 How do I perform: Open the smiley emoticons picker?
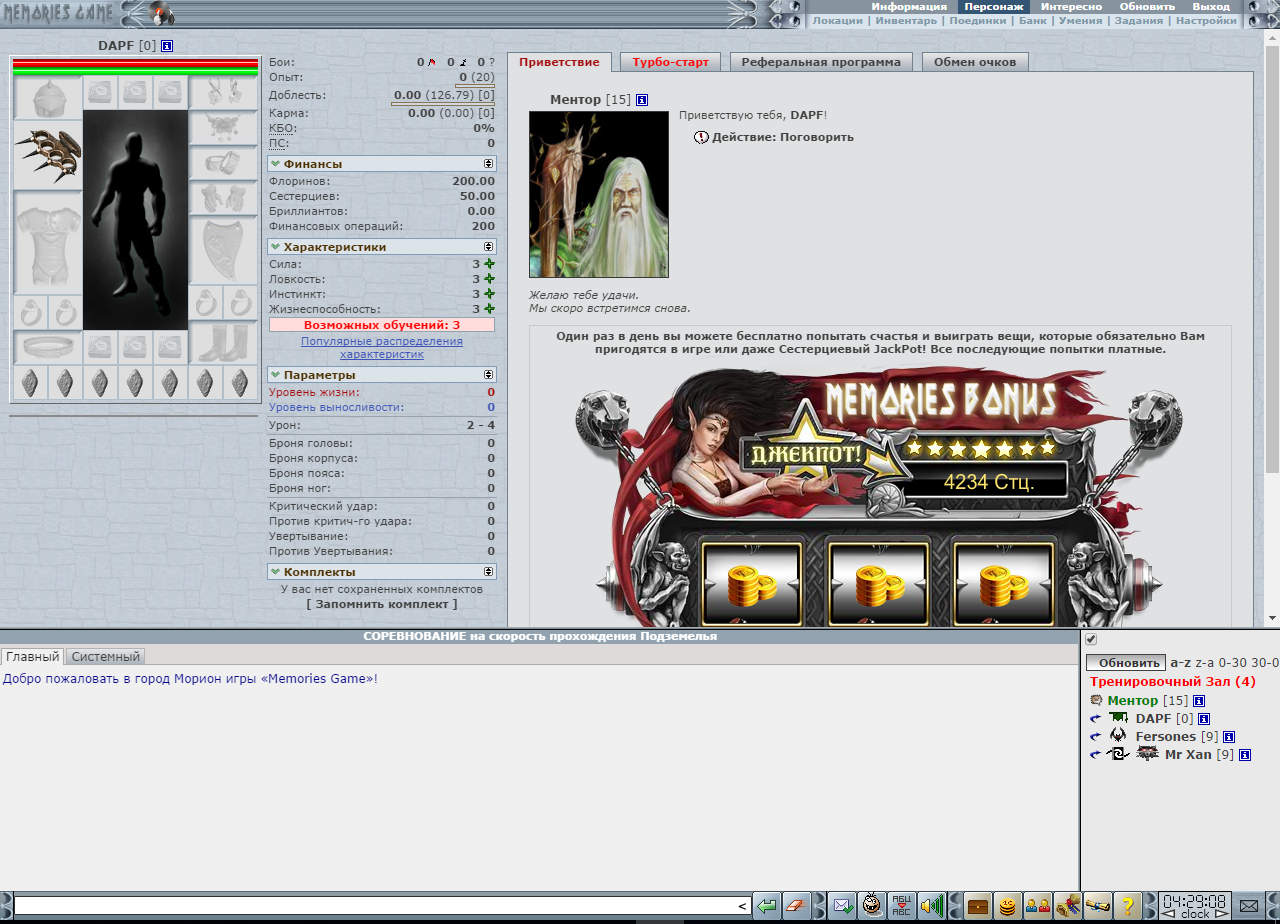click(873, 906)
